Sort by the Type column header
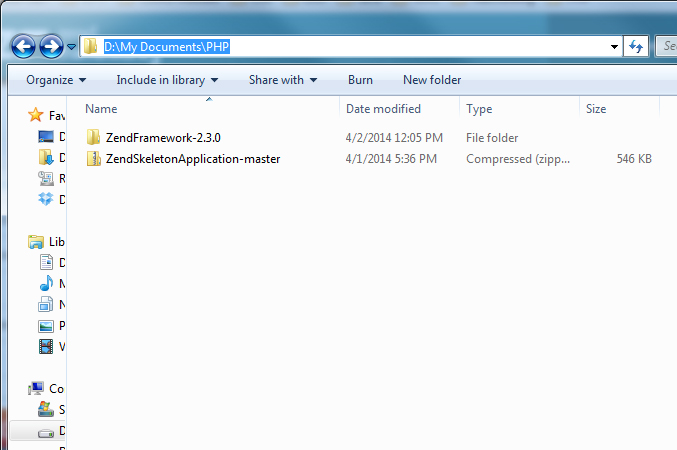The width and height of the screenshot is (677, 450). point(479,109)
